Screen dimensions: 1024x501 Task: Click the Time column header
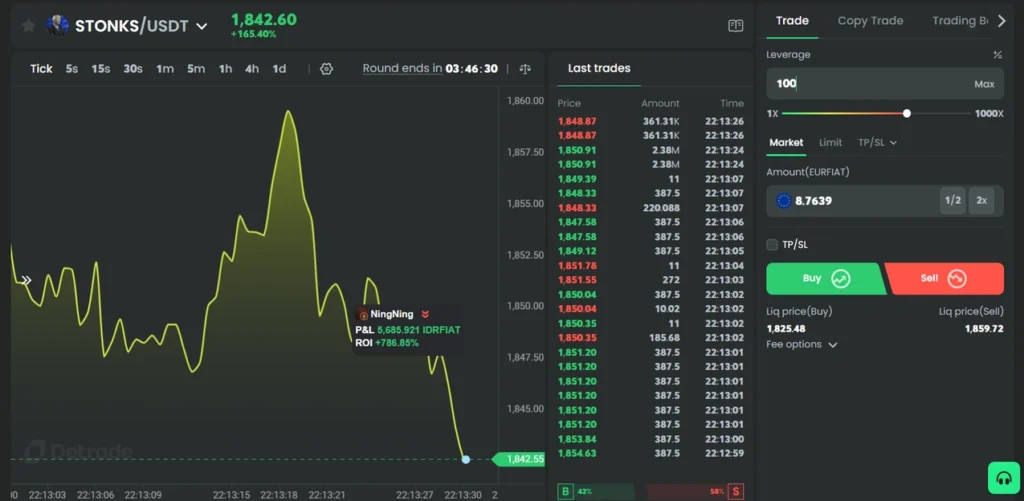(x=731, y=103)
